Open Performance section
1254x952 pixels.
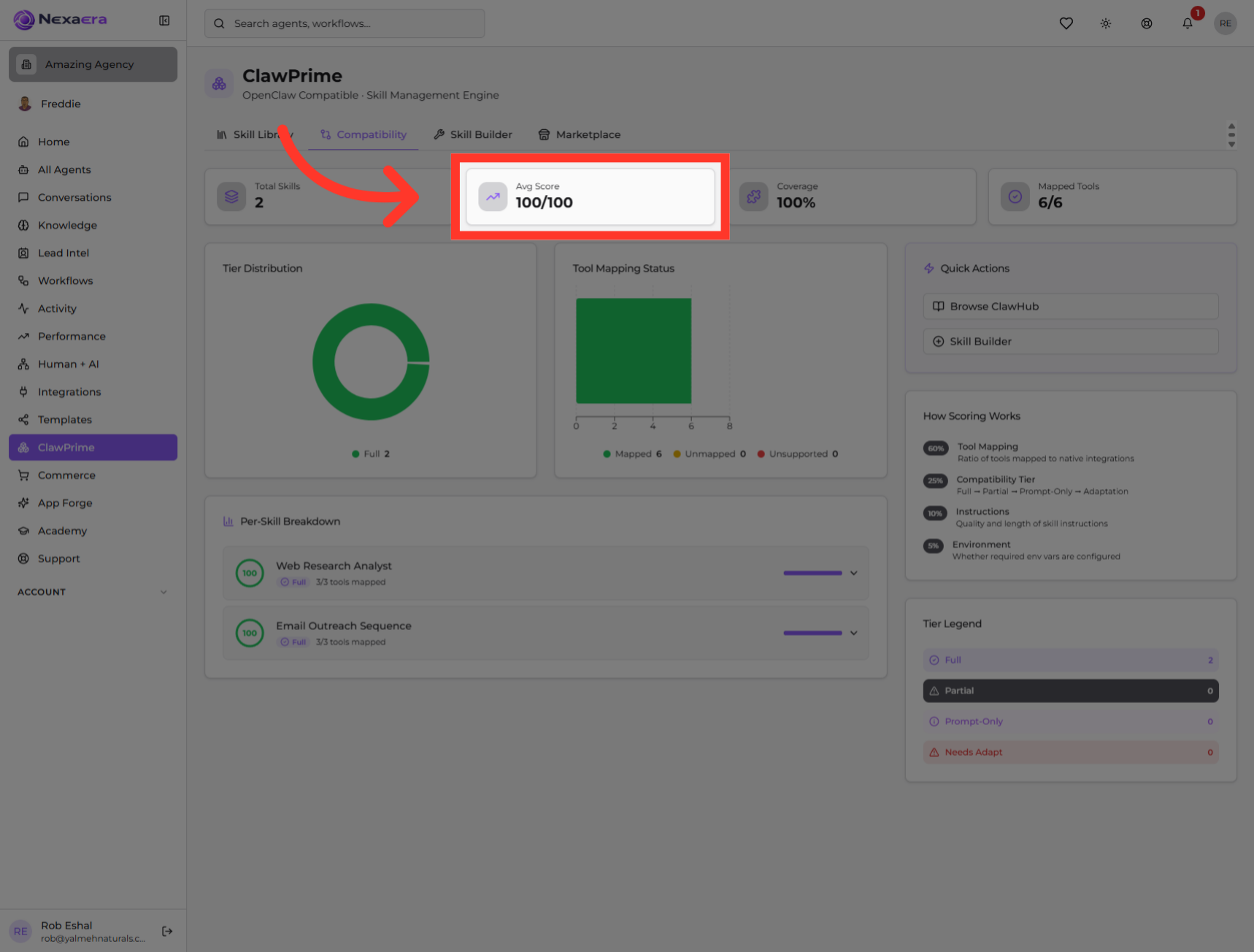[93, 336]
